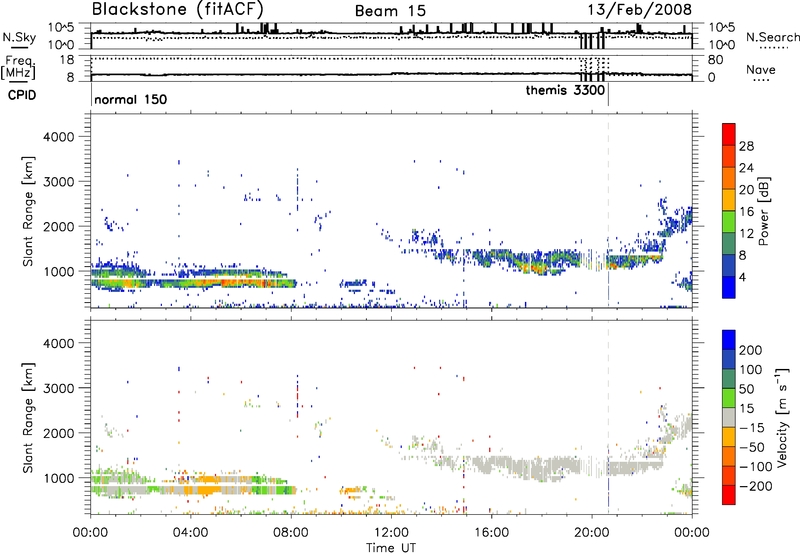The width and height of the screenshot is (800, 554).
Task: Pick the light green segment of the Power color bar
Action: coord(729,222)
